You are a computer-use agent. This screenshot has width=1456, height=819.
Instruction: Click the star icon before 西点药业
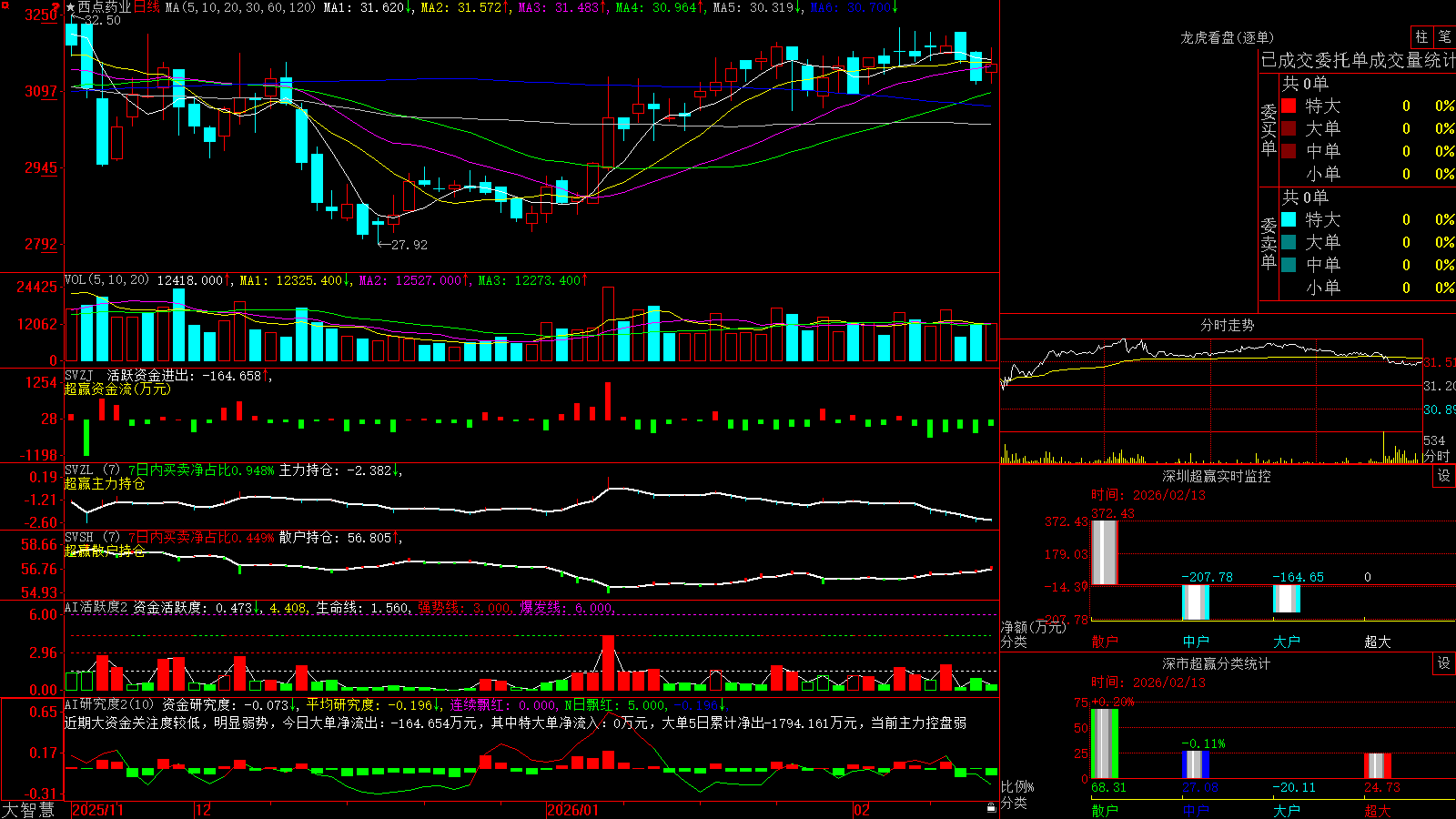[x=71, y=7]
